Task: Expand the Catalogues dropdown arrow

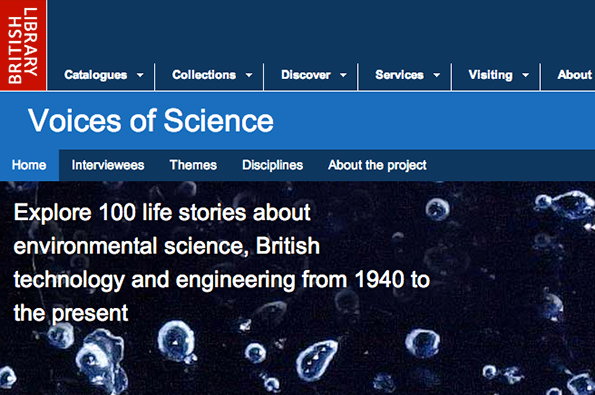Action: coord(140,75)
